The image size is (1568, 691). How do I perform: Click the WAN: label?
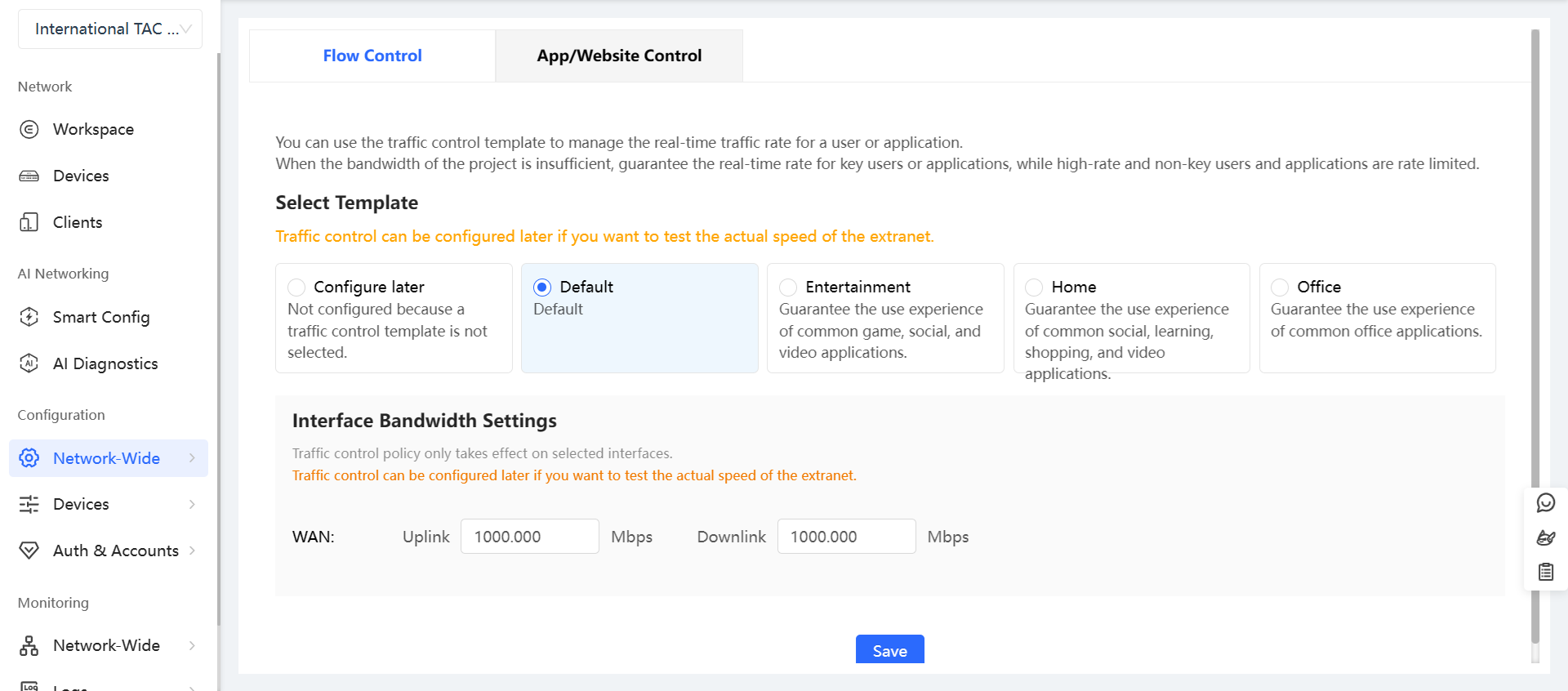click(314, 537)
